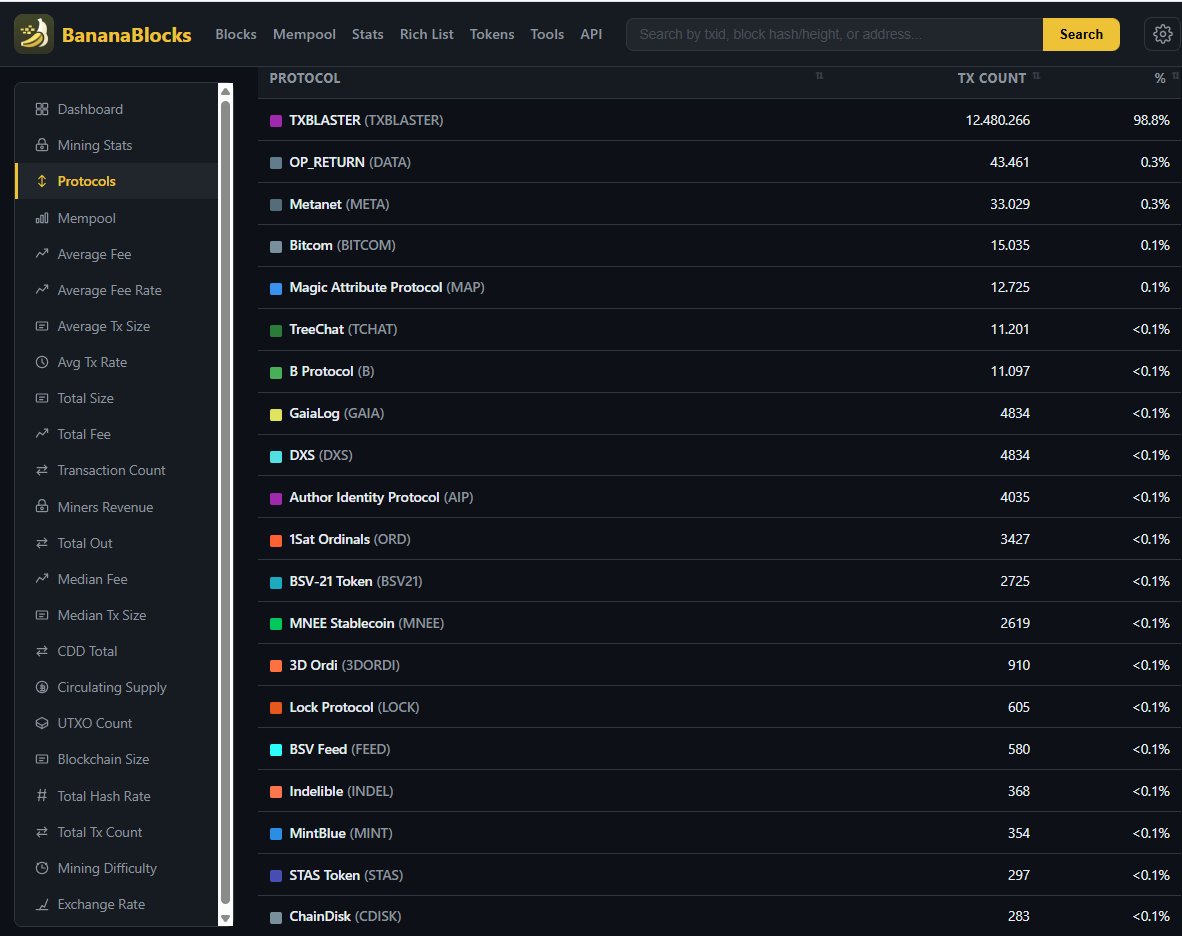Open the API link in top navigation
The width and height of the screenshot is (1182, 936).
point(591,34)
